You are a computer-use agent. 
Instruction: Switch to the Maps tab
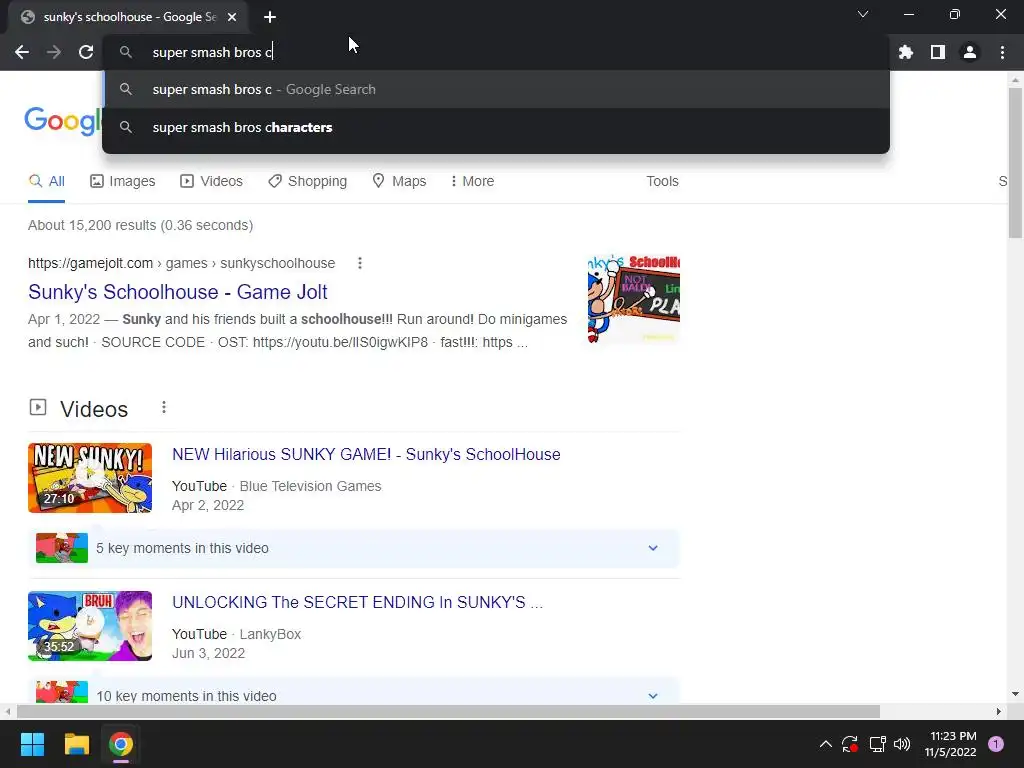point(399,181)
